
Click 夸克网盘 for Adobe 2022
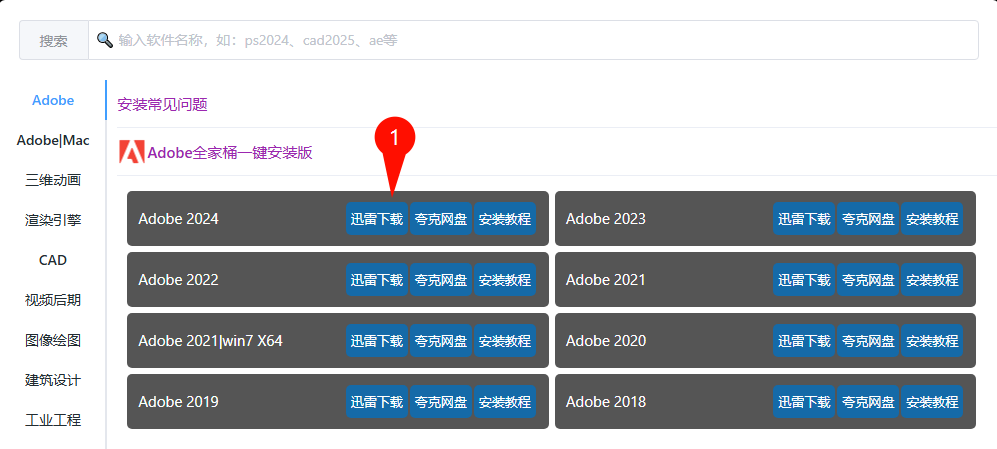pyautogui.click(x=441, y=280)
